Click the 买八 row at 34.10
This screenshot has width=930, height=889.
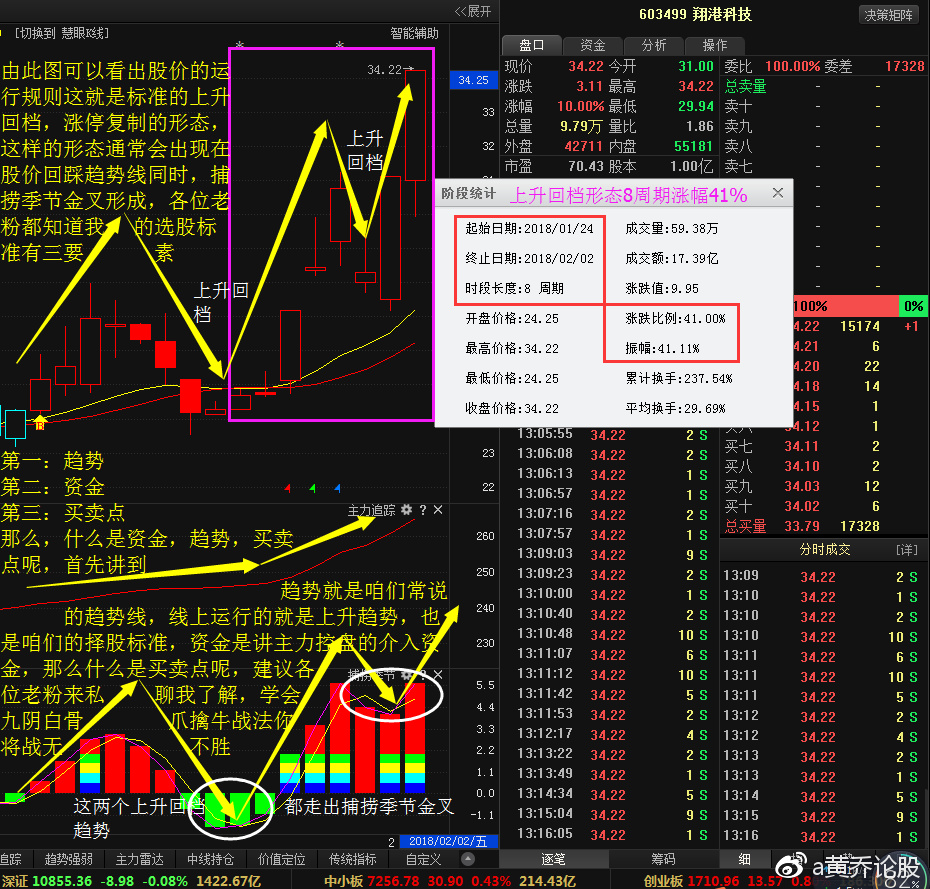pyautogui.click(x=824, y=466)
